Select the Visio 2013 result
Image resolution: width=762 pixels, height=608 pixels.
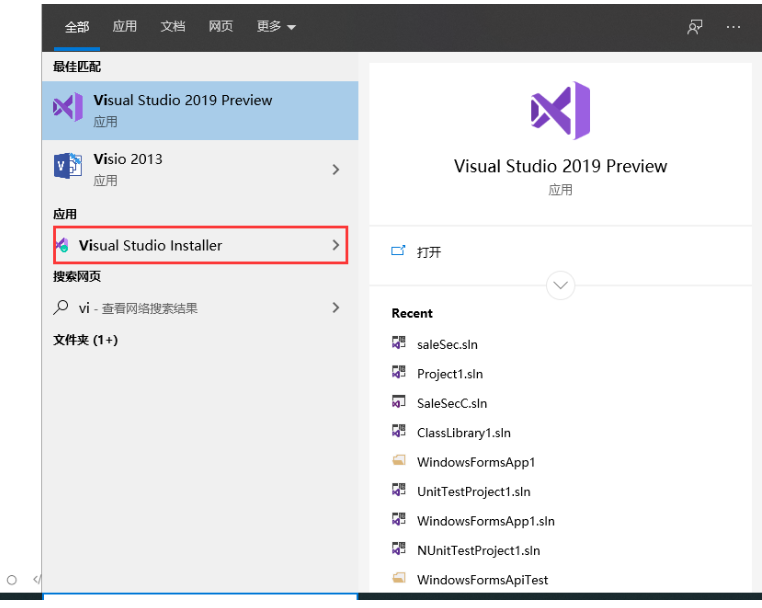(x=200, y=169)
